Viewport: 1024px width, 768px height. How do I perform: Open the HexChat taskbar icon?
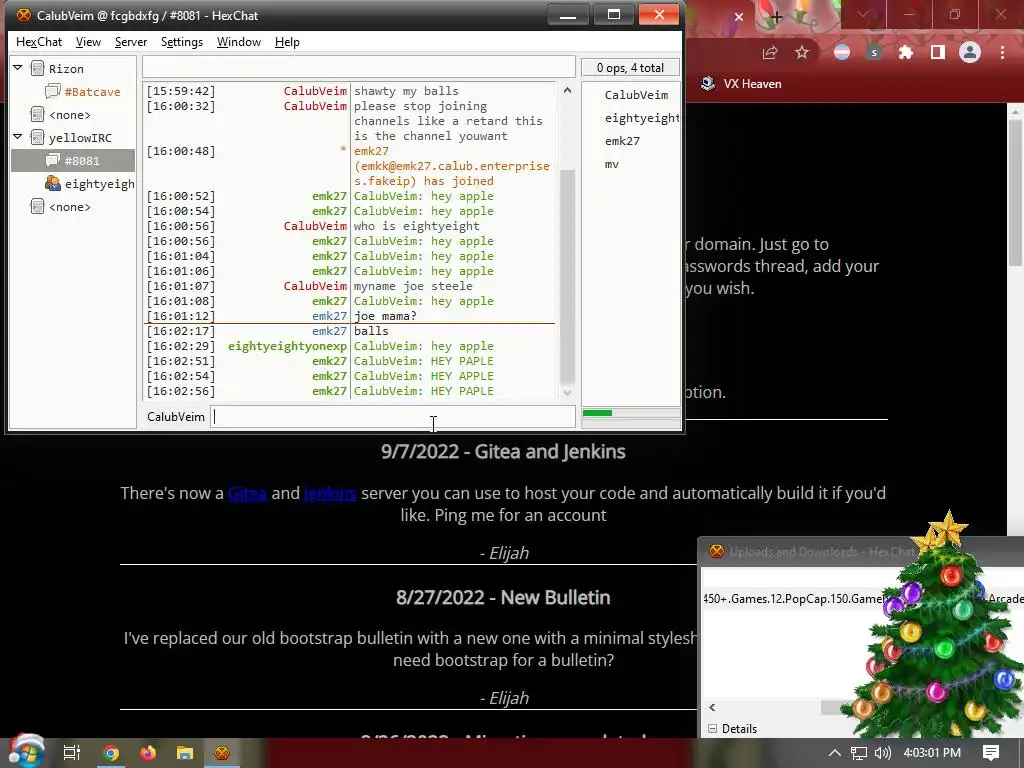[222, 753]
